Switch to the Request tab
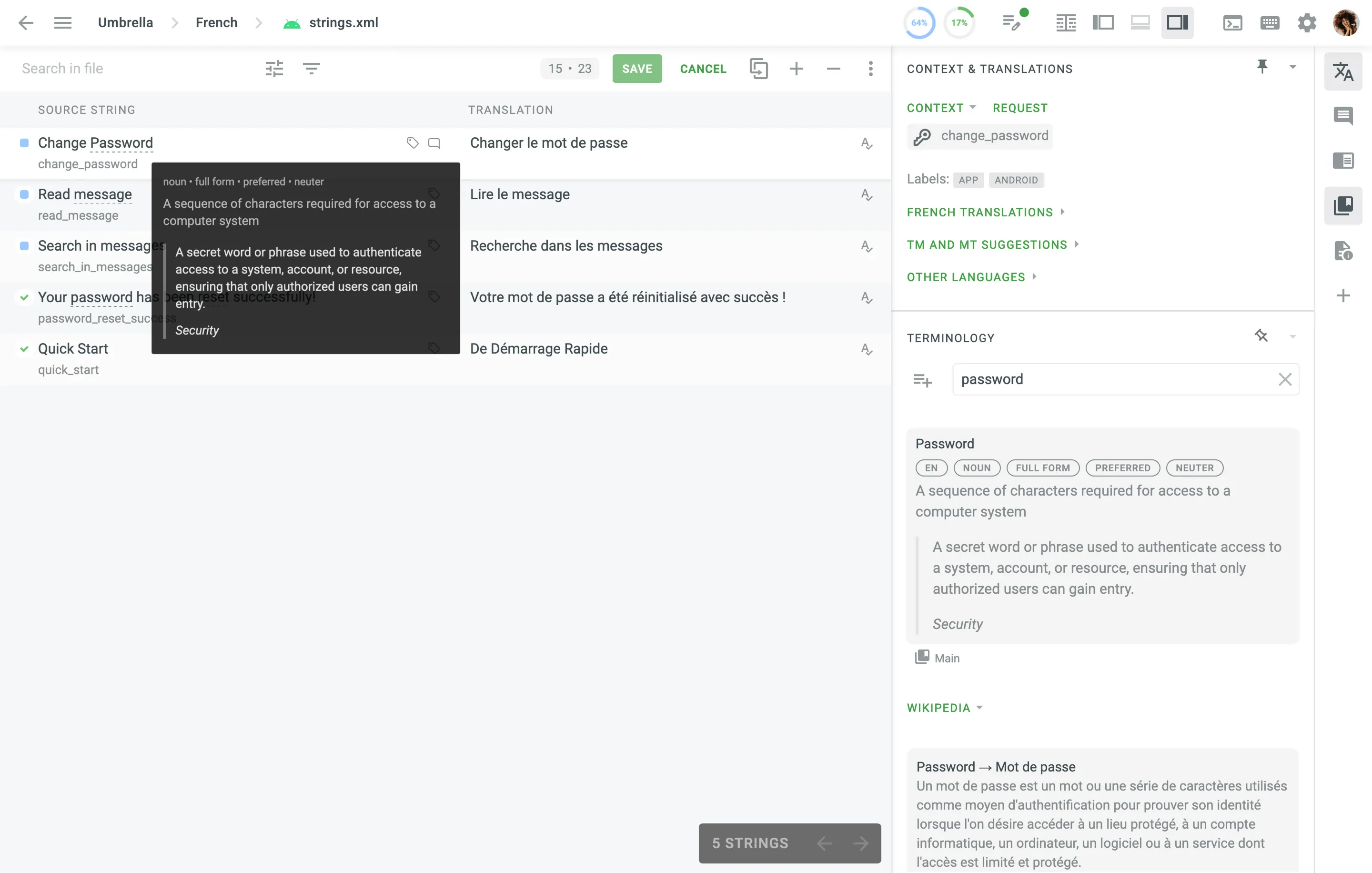Image resolution: width=1372 pixels, height=873 pixels. pyautogui.click(x=1020, y=108)
